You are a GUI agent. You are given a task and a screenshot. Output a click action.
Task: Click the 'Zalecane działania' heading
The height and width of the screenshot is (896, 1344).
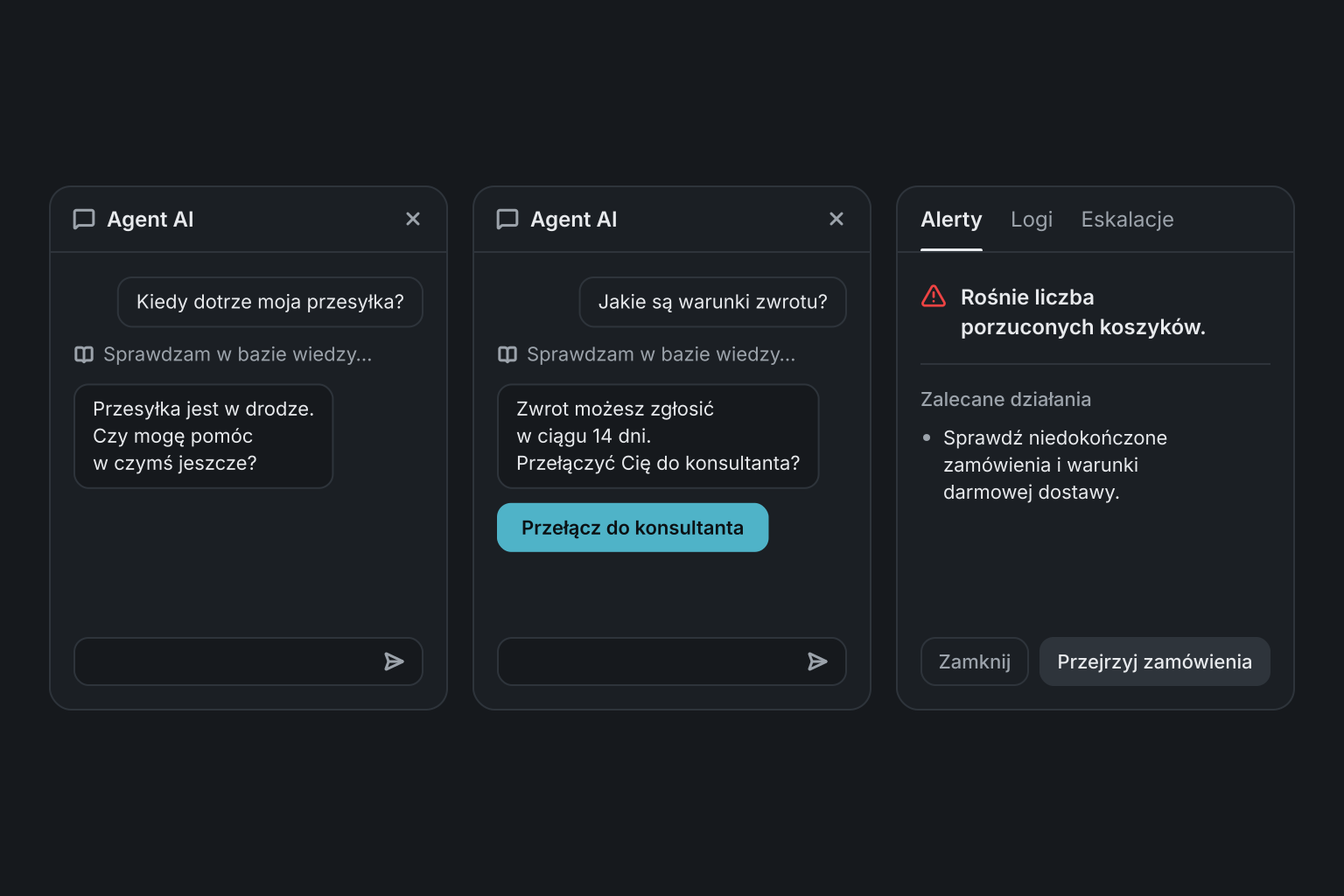[x=1006, y=399]
